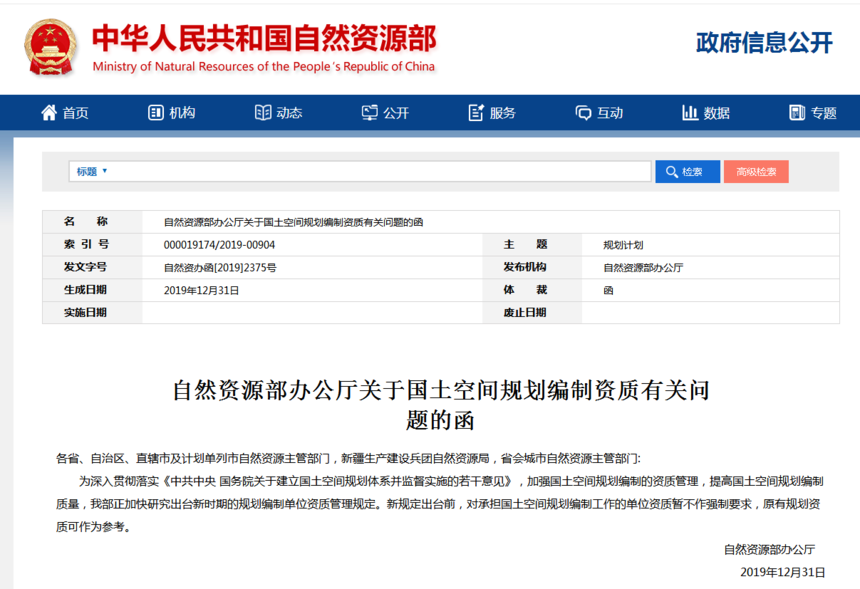The image size is (860, 589).
Task: Open the 首页 navigation item
Action: point(65,112)
